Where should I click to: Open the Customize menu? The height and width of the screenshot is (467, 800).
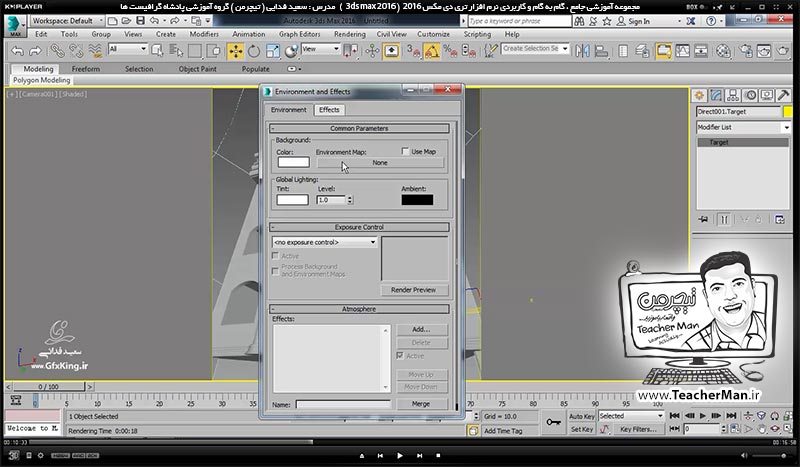tap(433, 34)
